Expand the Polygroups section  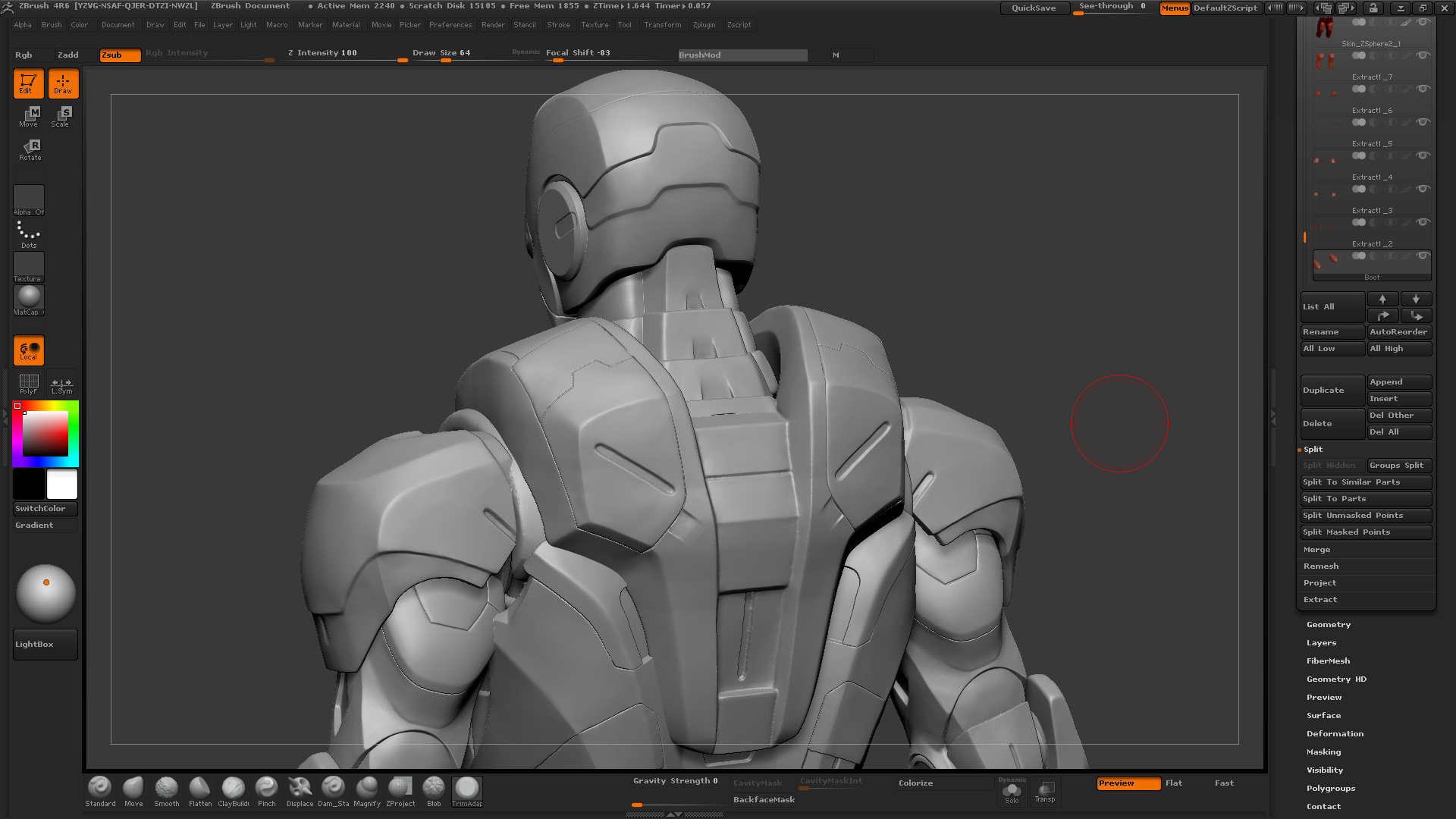click(x=1331, y=789)
